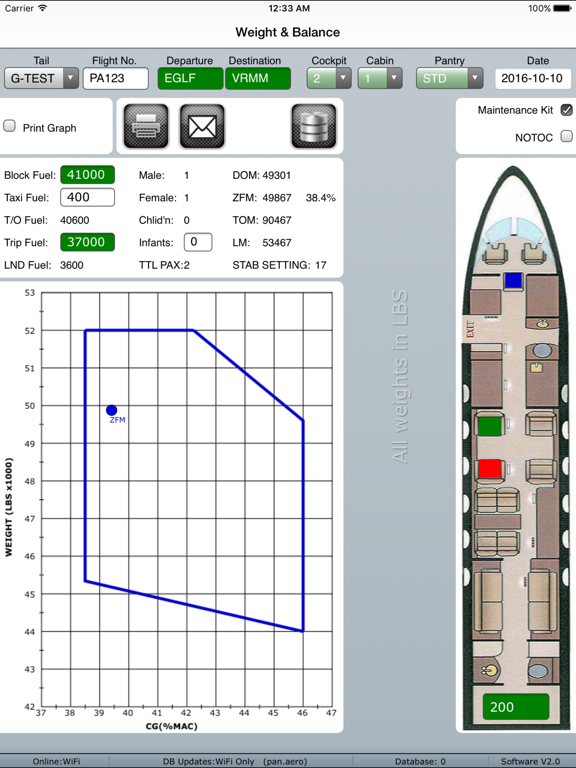Viewport: 576px width, 768px height.
Task: Open the Cockpit crew count dropdown
Action: pos(329,78)
